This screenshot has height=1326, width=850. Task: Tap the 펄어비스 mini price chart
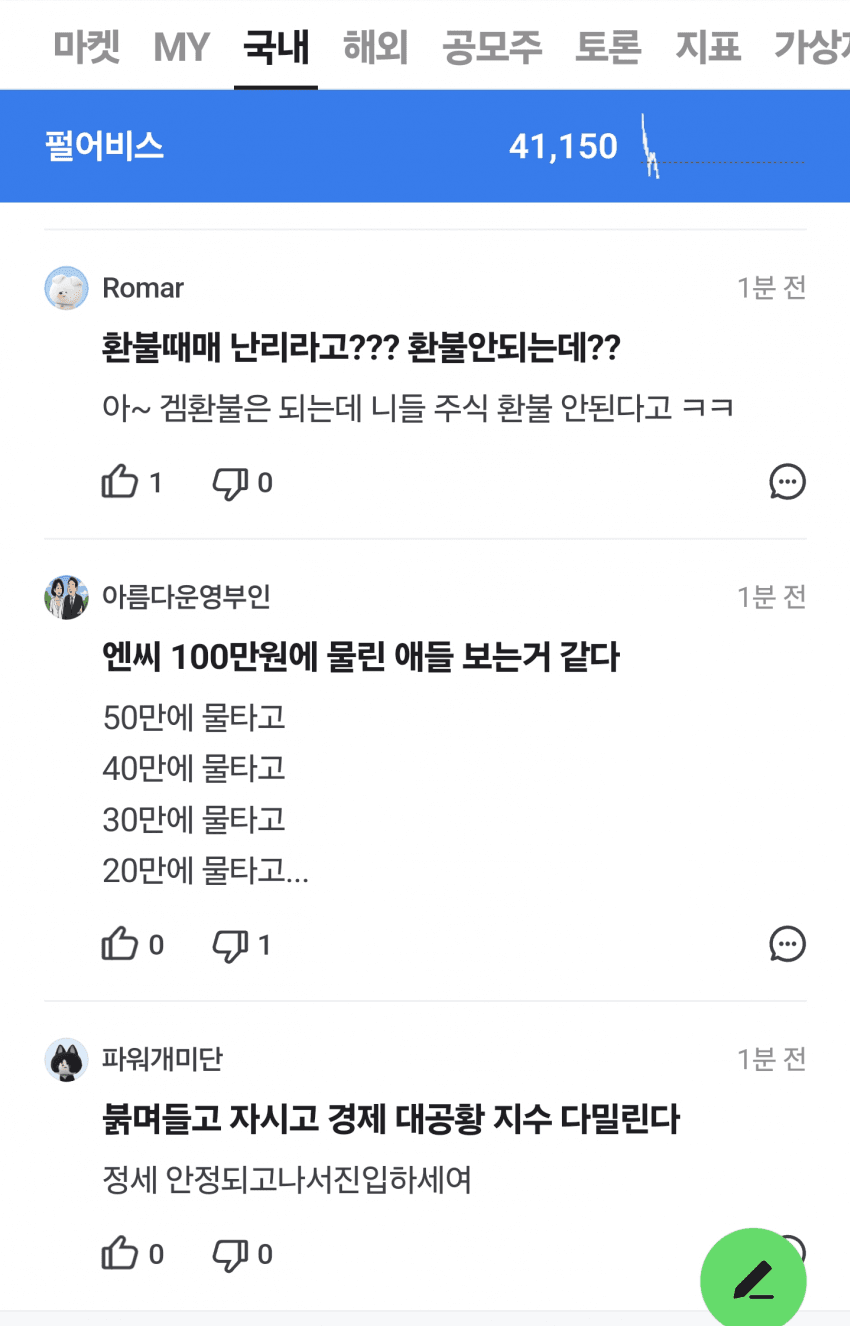(x=720, y=147)
